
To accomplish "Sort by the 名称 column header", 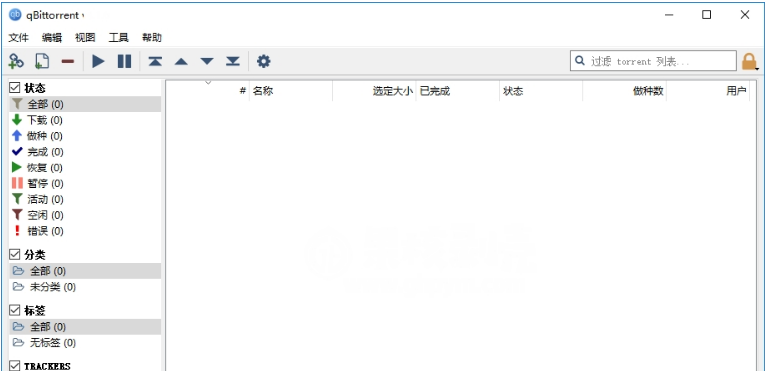I will point(291,91).
